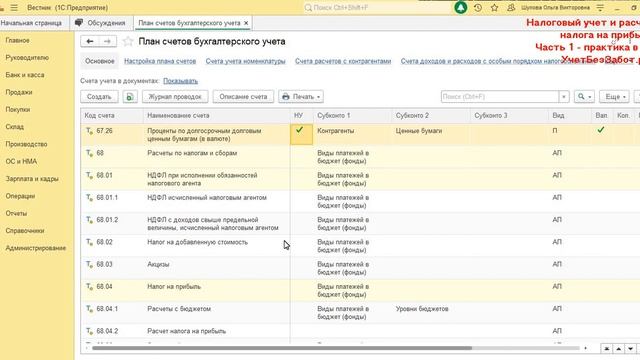The image size is (640, 360).
Task: Open the Главное section
Action: point(18,40)
